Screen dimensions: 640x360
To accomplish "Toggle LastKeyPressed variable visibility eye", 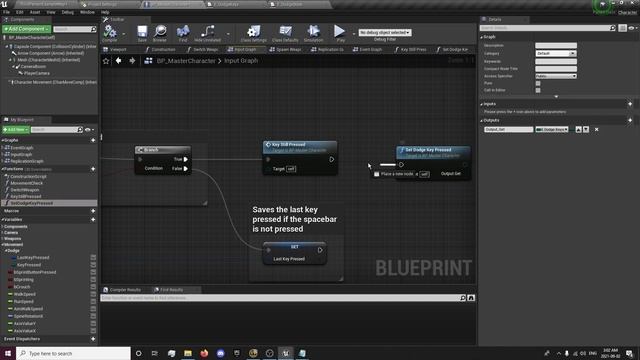I will click(x=93, y=258).
